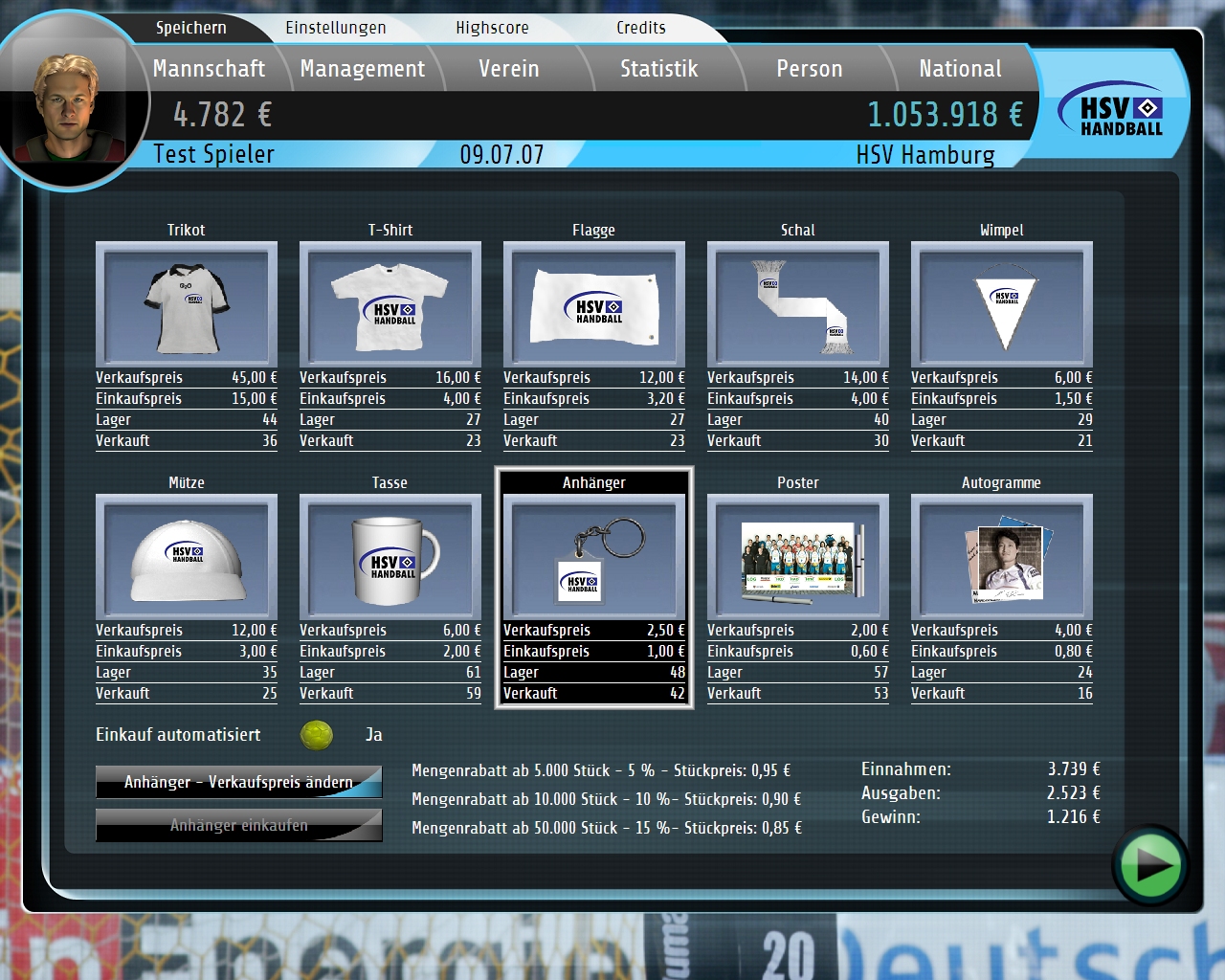Click the Anhänger einkaufen button
1225x980 pixels.
point(239,825)
